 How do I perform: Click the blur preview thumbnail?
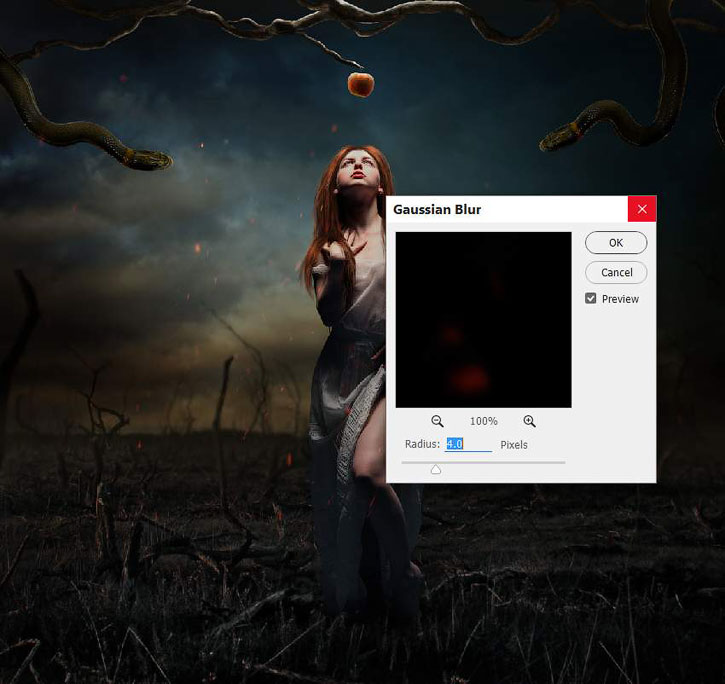point(483,320)
